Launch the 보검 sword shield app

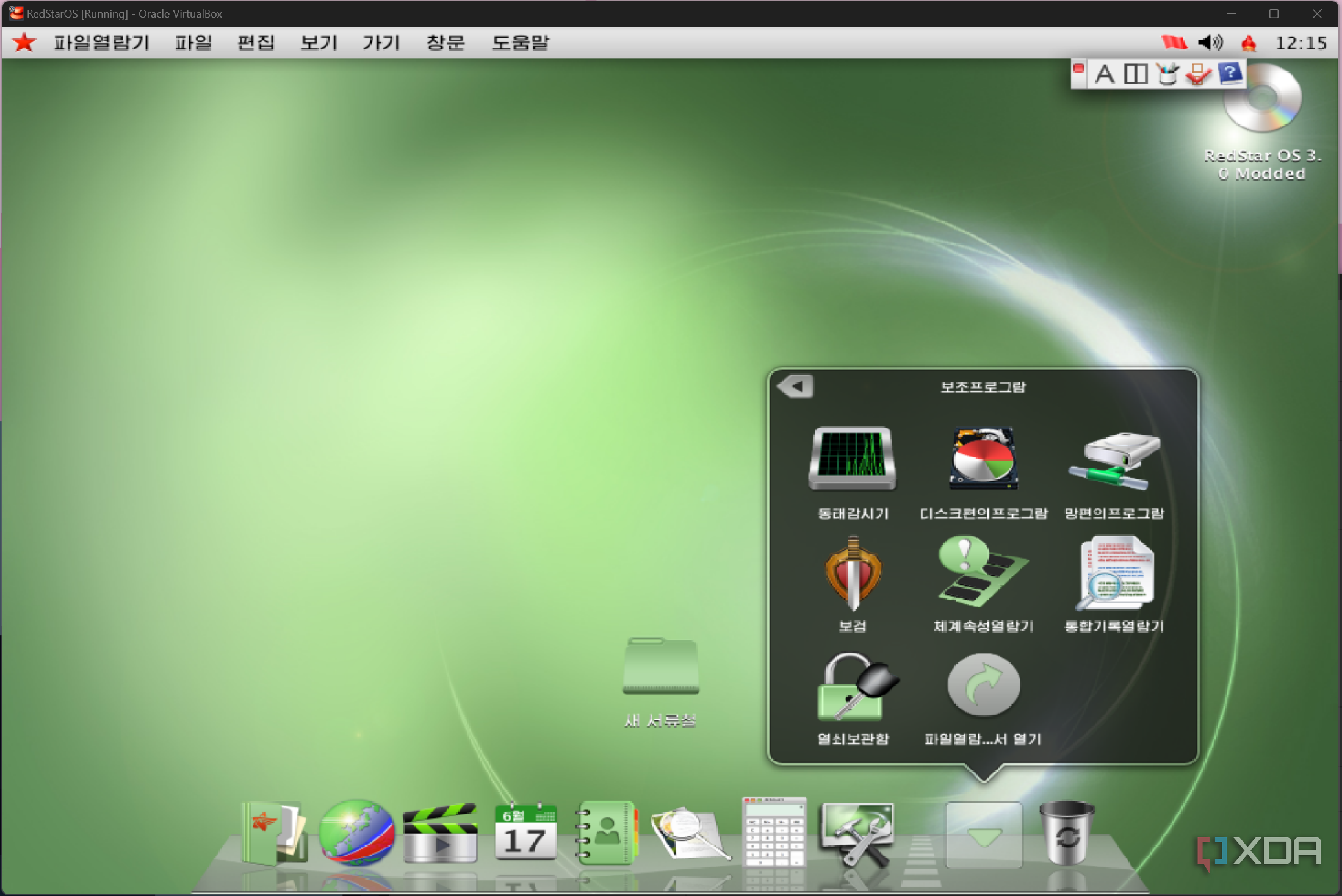853,573
